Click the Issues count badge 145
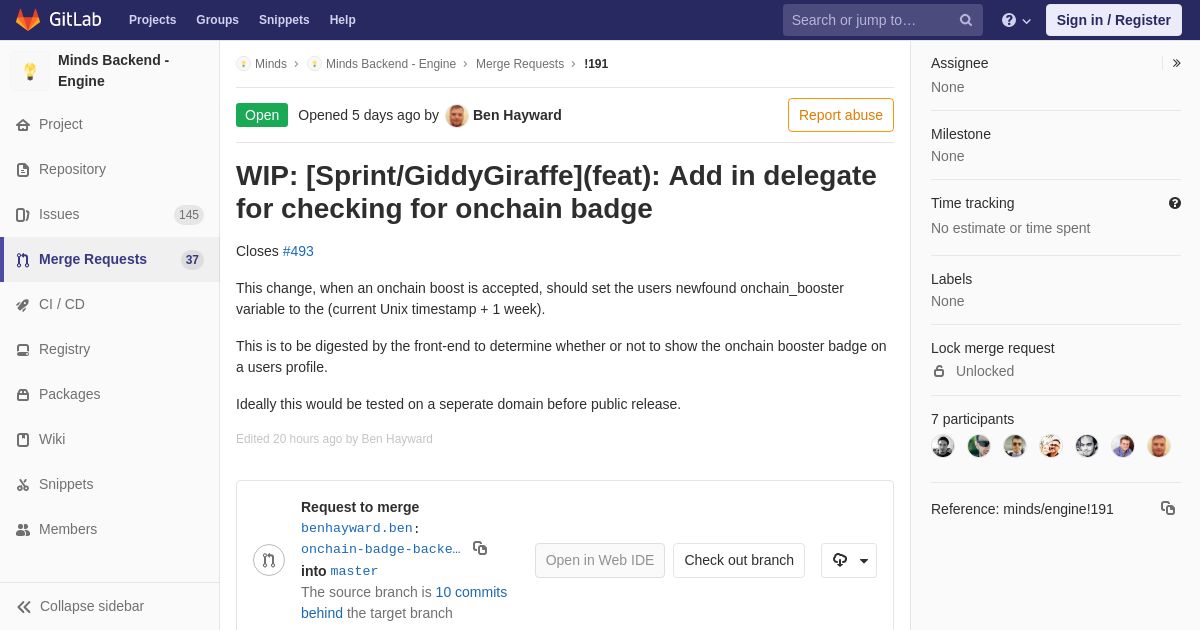 (189, 215)
